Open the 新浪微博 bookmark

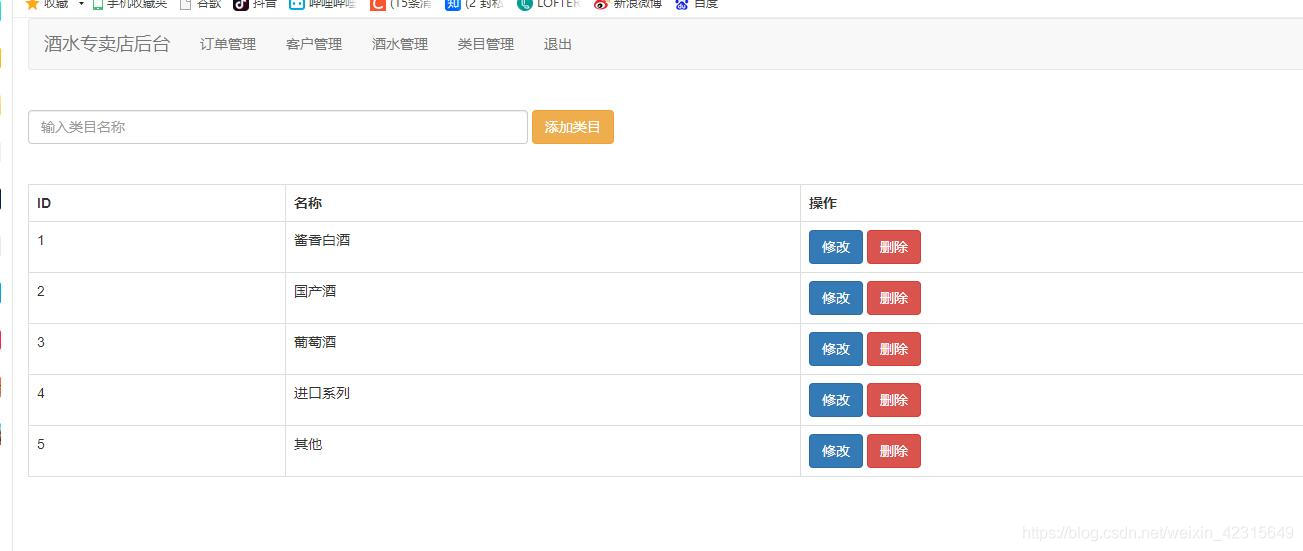[626, 4]
